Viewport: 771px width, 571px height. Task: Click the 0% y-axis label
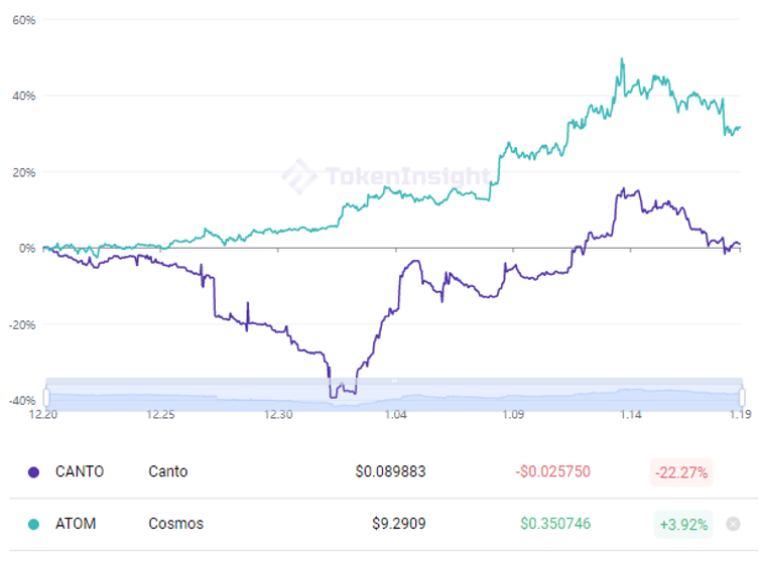click(27, 248)
